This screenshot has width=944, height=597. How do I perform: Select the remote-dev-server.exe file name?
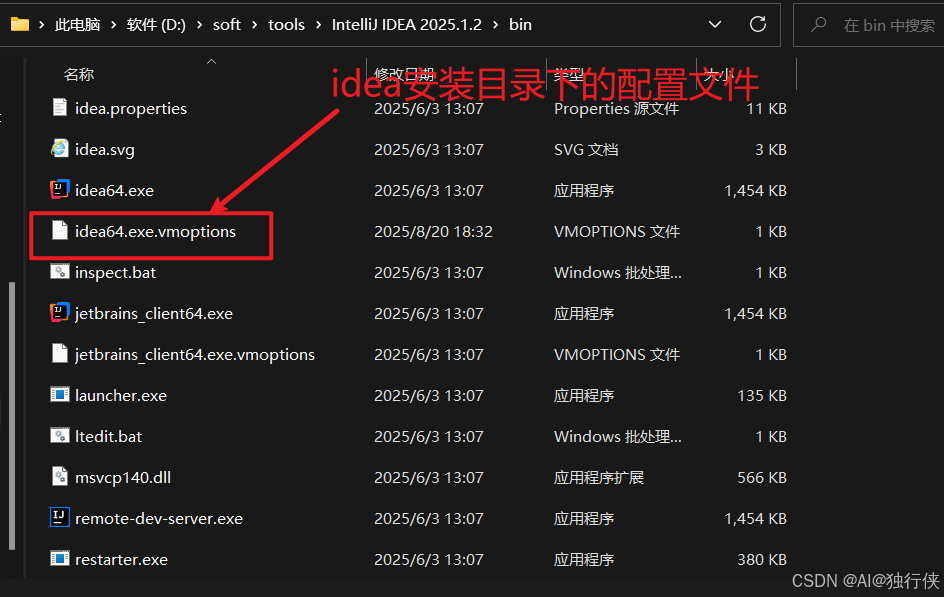coord(159,518)
